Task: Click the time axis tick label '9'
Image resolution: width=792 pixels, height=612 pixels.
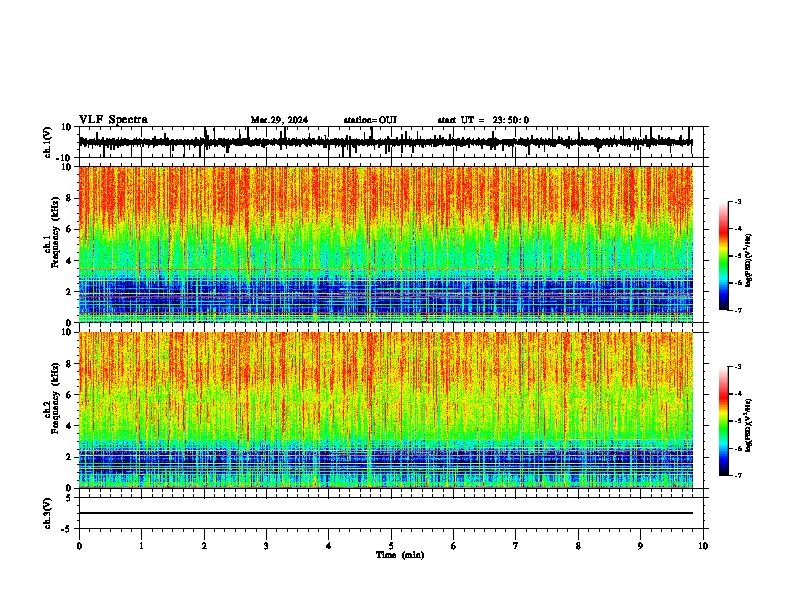Action: [x=640, y=546]
